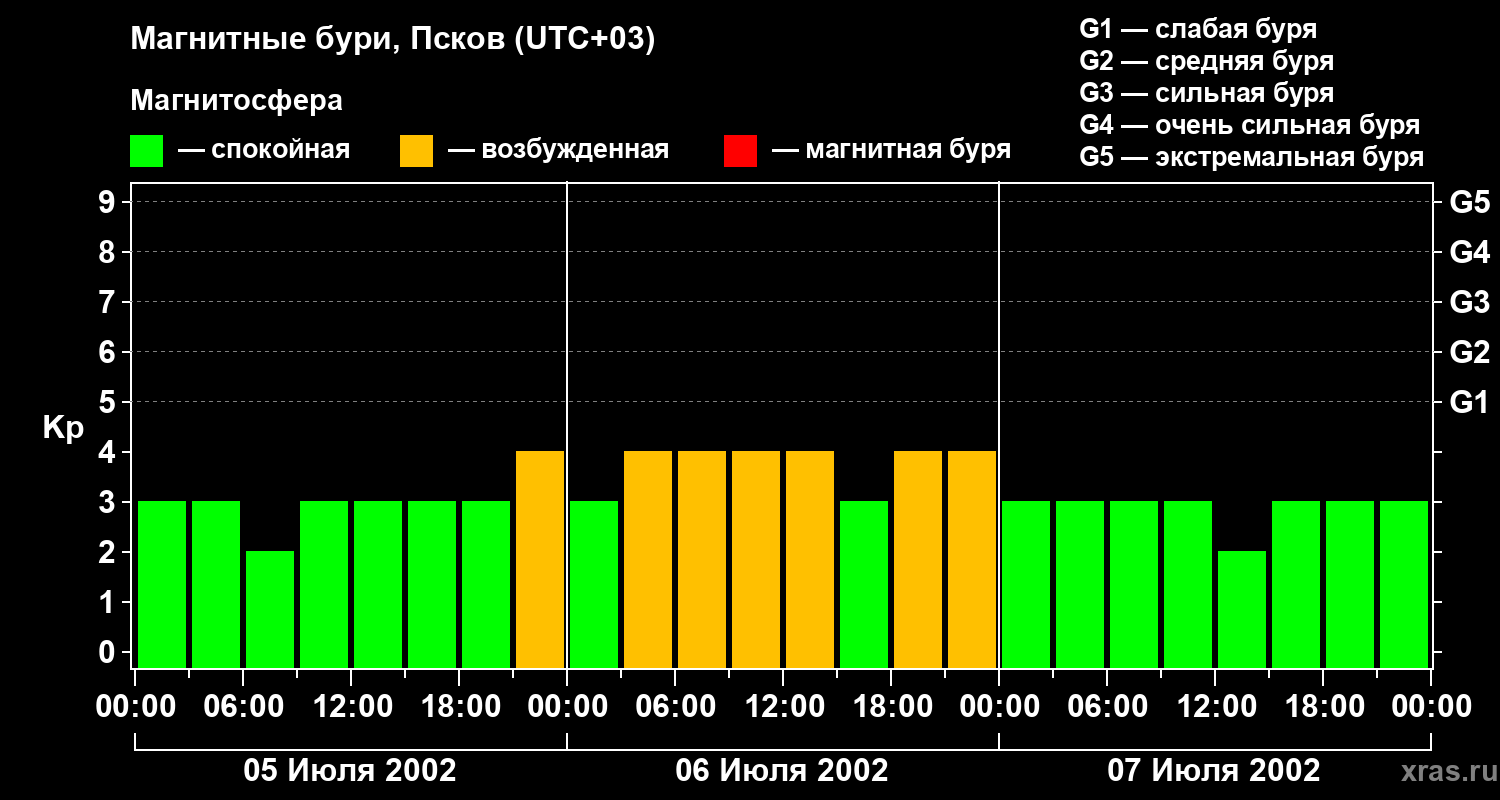Click the green 'спокойная' legend swatch
This screenshot has width=1500, height=800.
146,151
